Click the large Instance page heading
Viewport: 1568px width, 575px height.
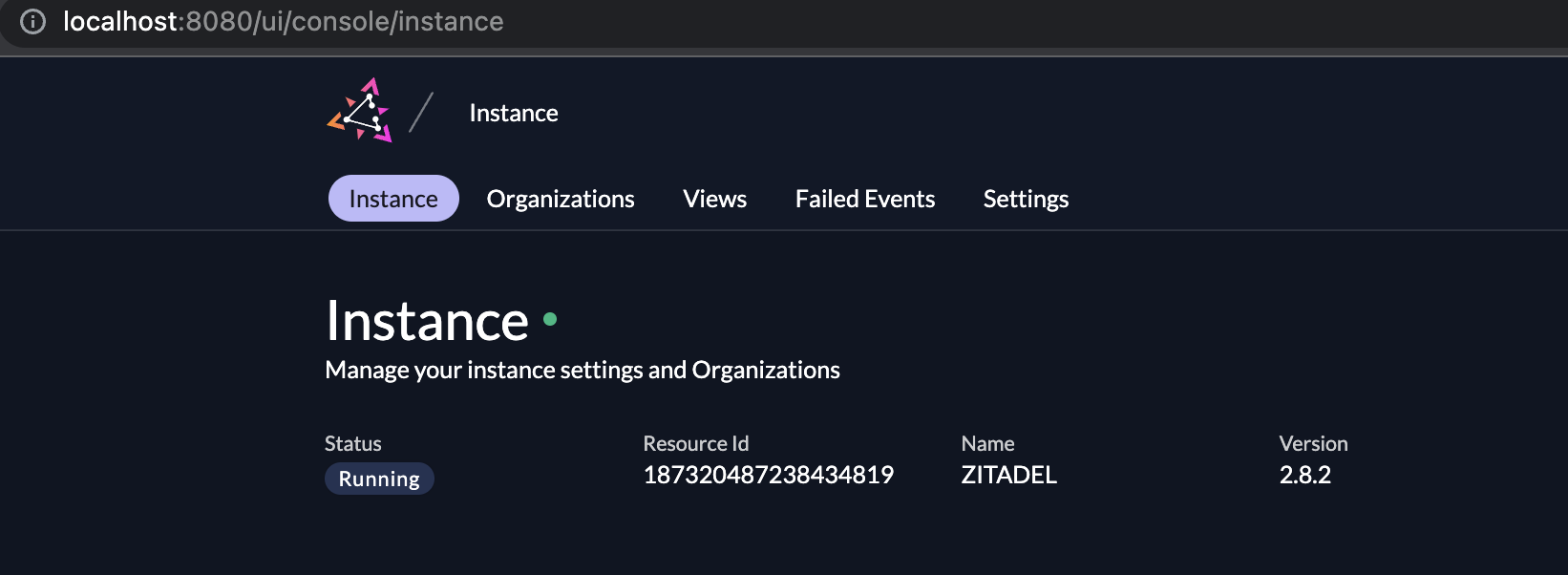click(427, 321)
